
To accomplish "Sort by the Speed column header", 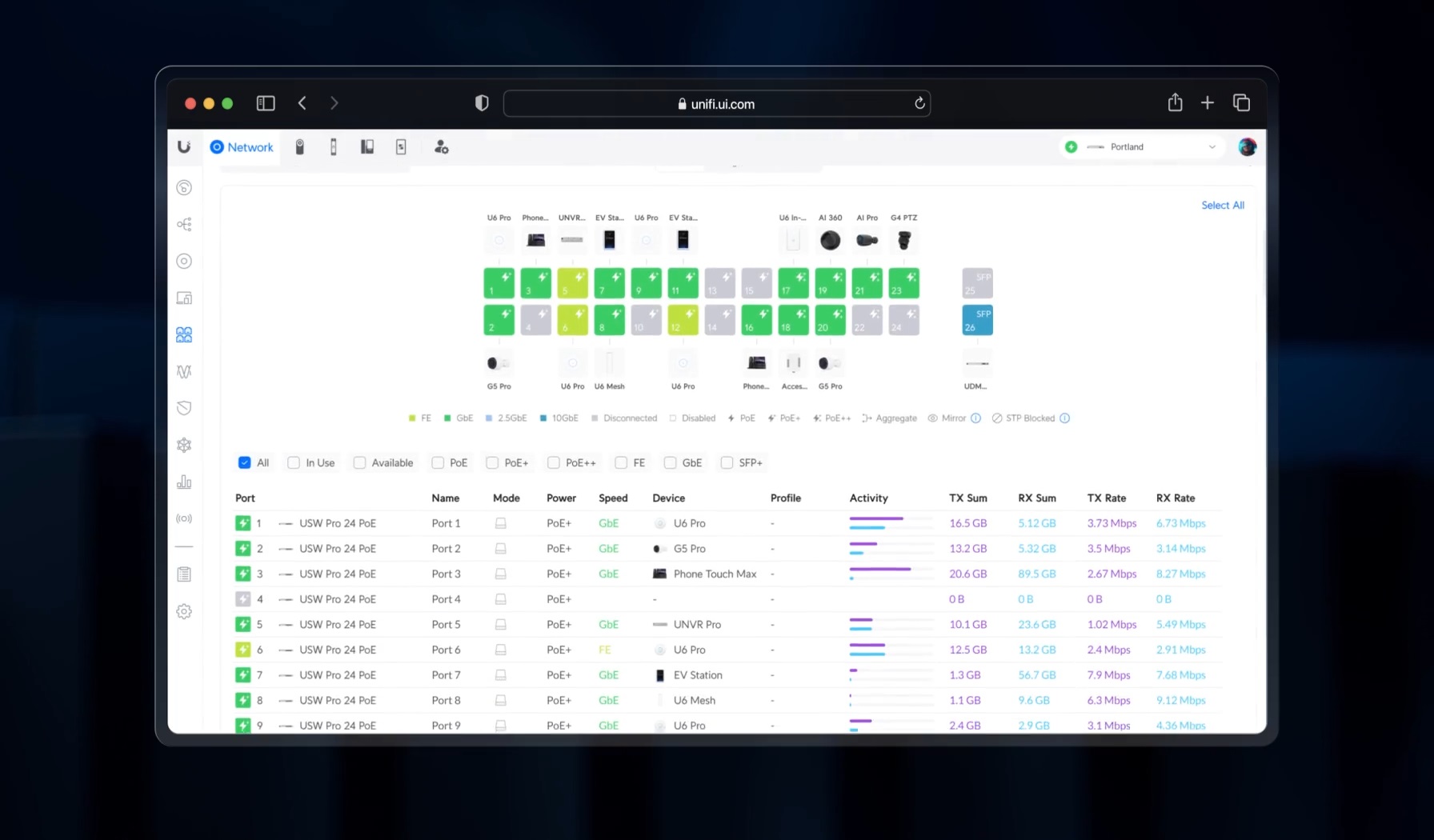I will (x=613, y=498).
